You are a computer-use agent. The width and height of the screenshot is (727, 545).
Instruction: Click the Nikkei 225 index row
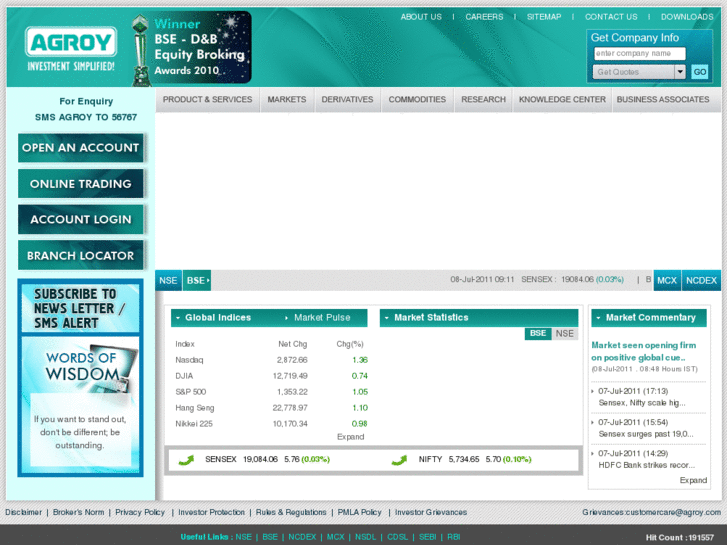point(271,424)
